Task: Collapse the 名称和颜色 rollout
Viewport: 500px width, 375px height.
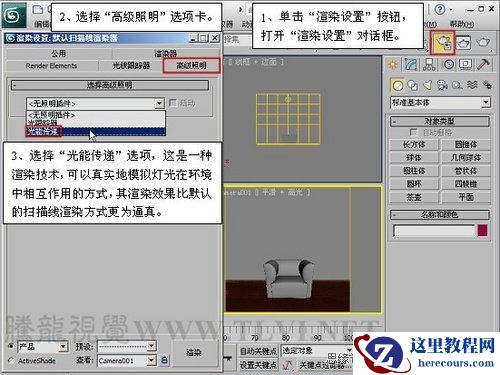Action: (x=440, y=215)
